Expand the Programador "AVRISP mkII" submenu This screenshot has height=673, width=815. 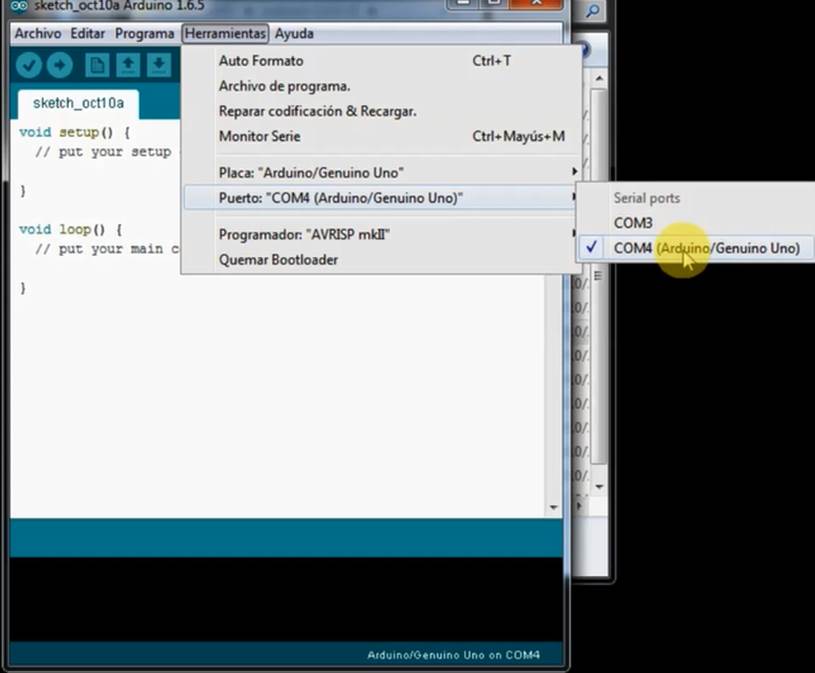pyautogui.click(x=382, y=234)
